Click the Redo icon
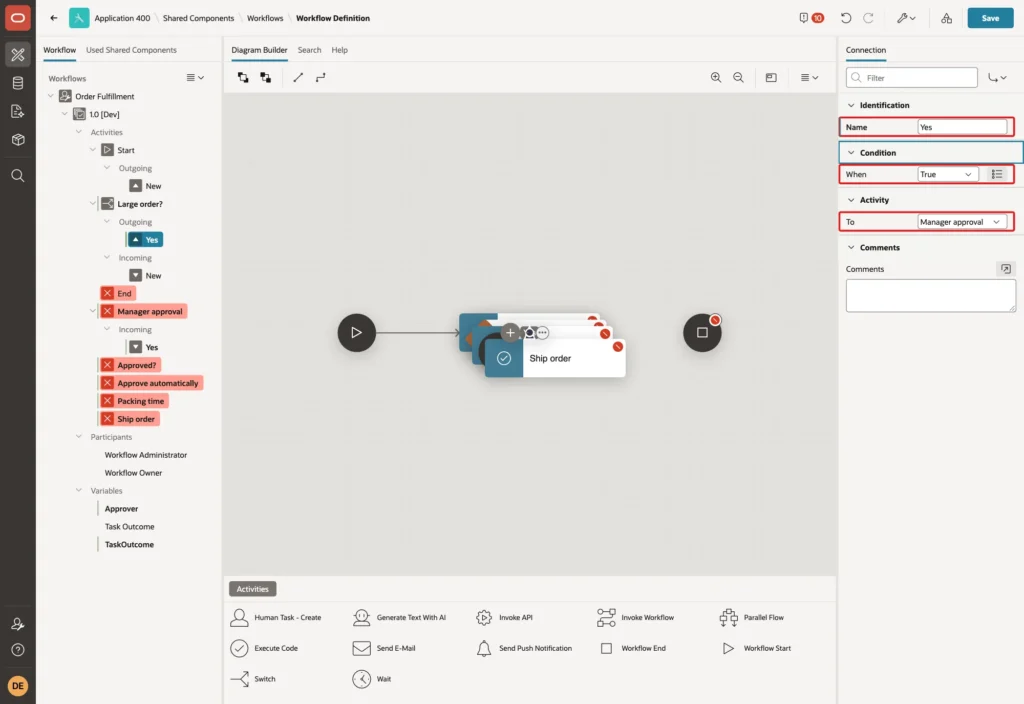The image size is (1024, 704). pos(868,18)
